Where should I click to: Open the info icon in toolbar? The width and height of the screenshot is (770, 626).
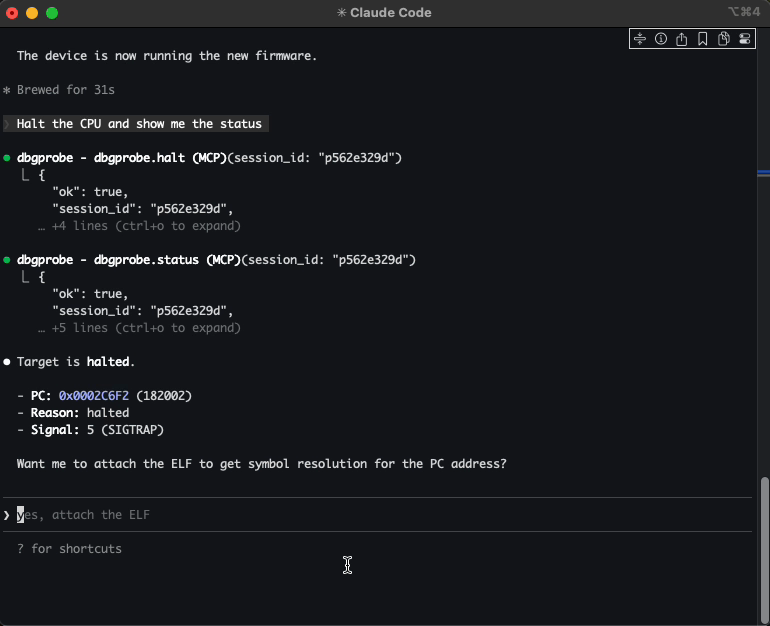[x=661, y=39]
